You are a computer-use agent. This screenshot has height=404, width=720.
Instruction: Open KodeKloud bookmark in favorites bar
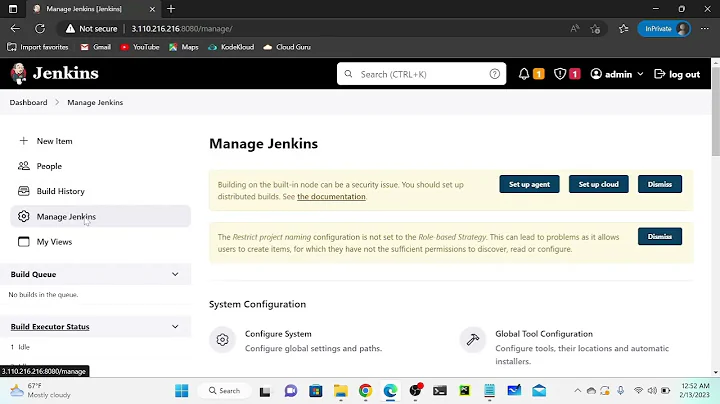point(231,47)
